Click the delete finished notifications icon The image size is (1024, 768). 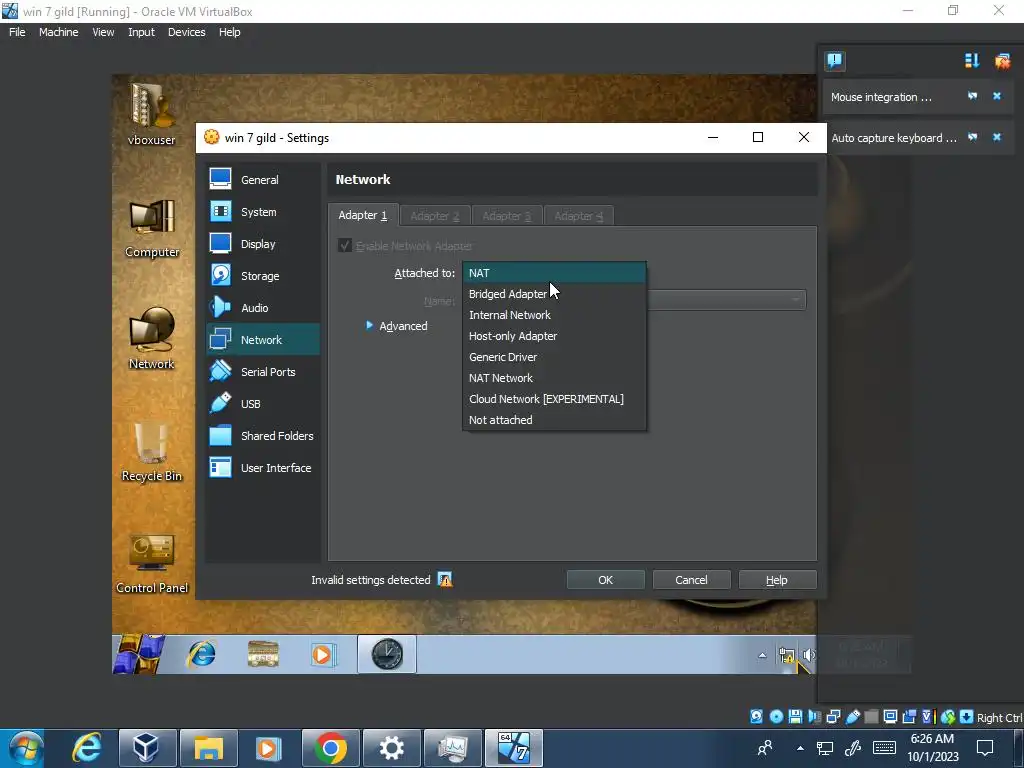coord(1002,61)
